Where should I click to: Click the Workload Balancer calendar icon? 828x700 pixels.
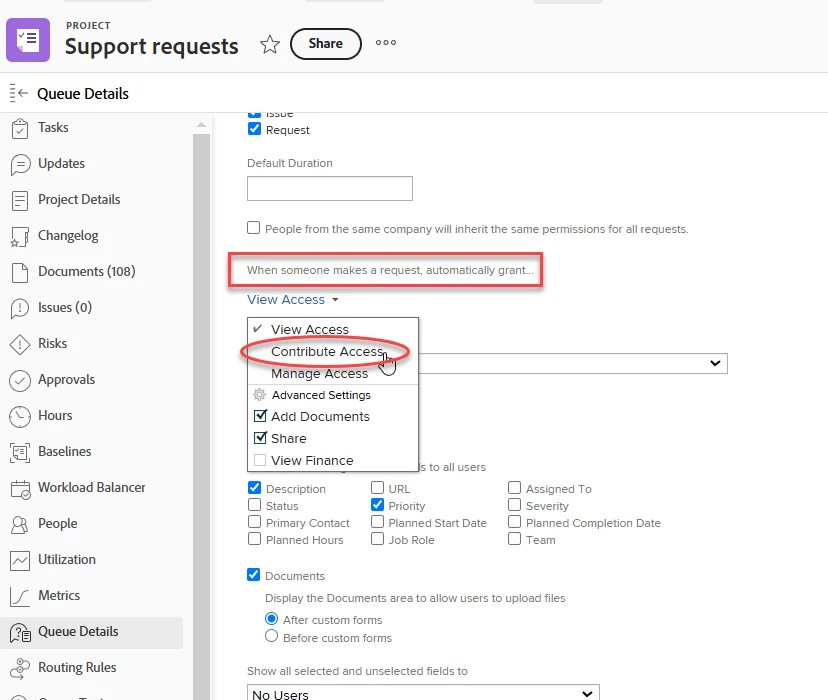pos(20,489)
